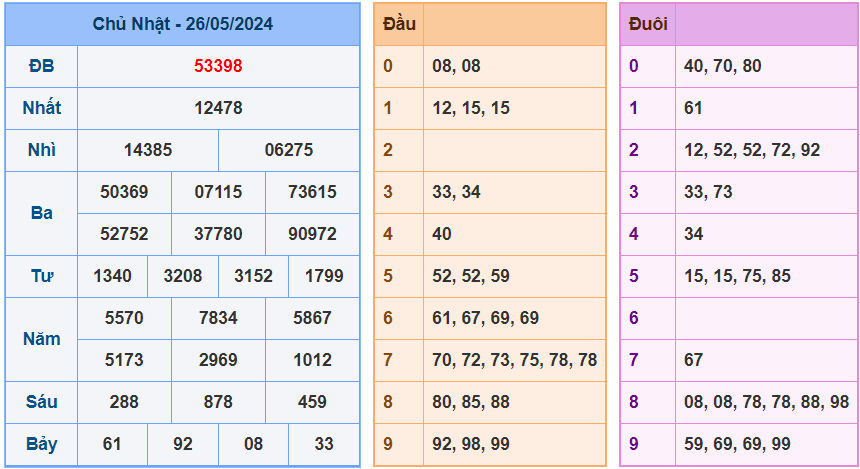Select Năm prize number 5570

click(x=125, y=318)
